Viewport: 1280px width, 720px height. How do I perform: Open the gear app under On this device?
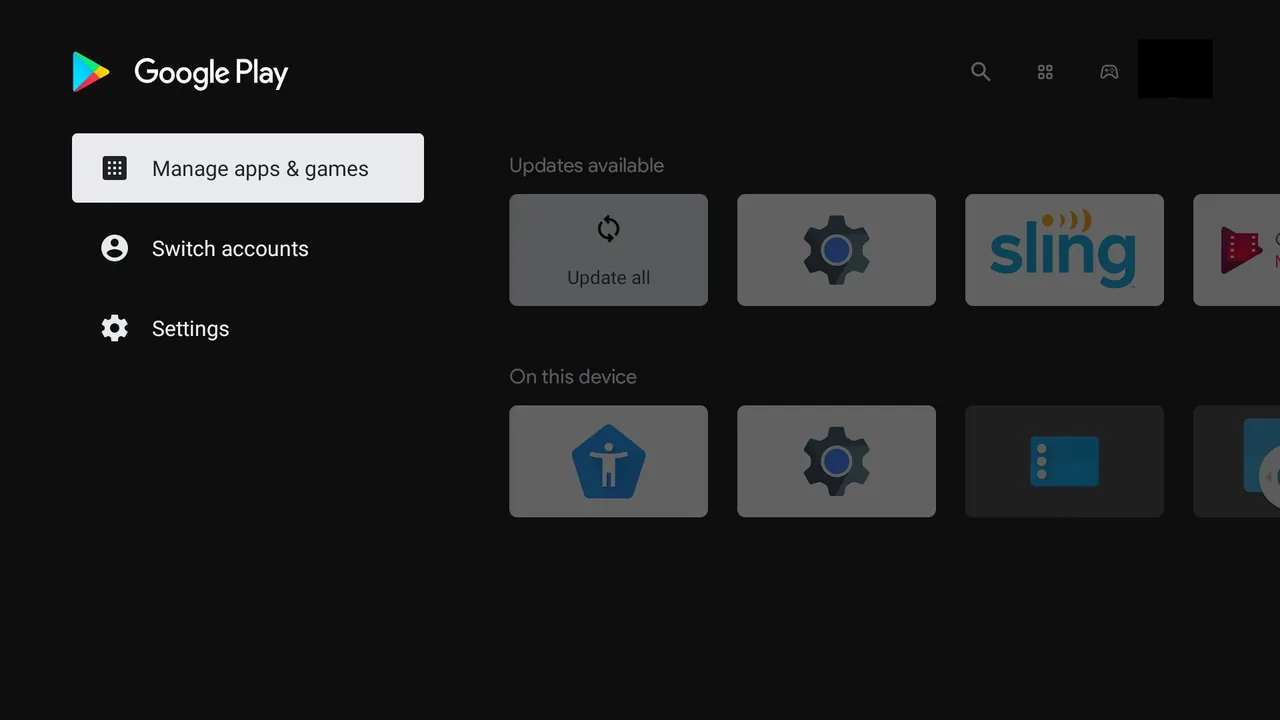point(836,461)
